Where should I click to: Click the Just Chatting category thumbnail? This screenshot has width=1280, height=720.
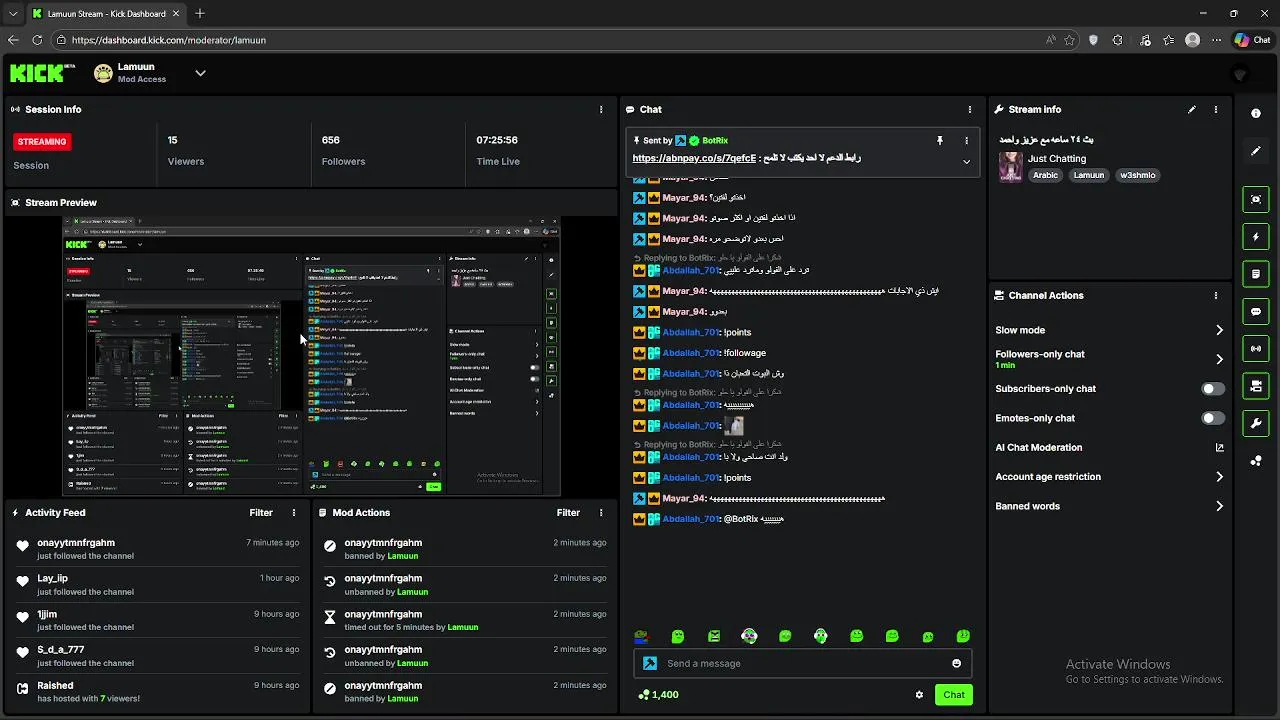click(x=1010, y=166)
